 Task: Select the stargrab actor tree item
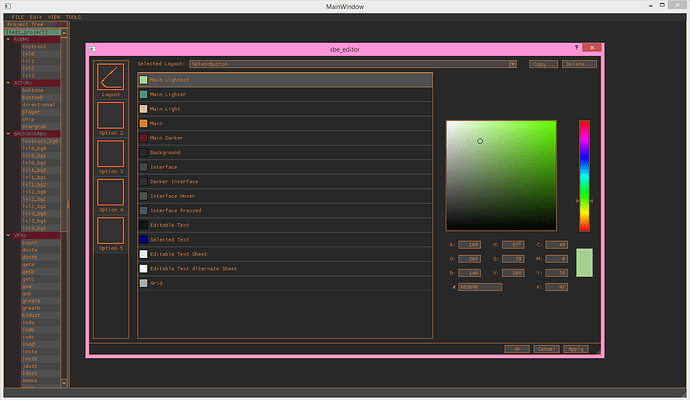(40, 126)
